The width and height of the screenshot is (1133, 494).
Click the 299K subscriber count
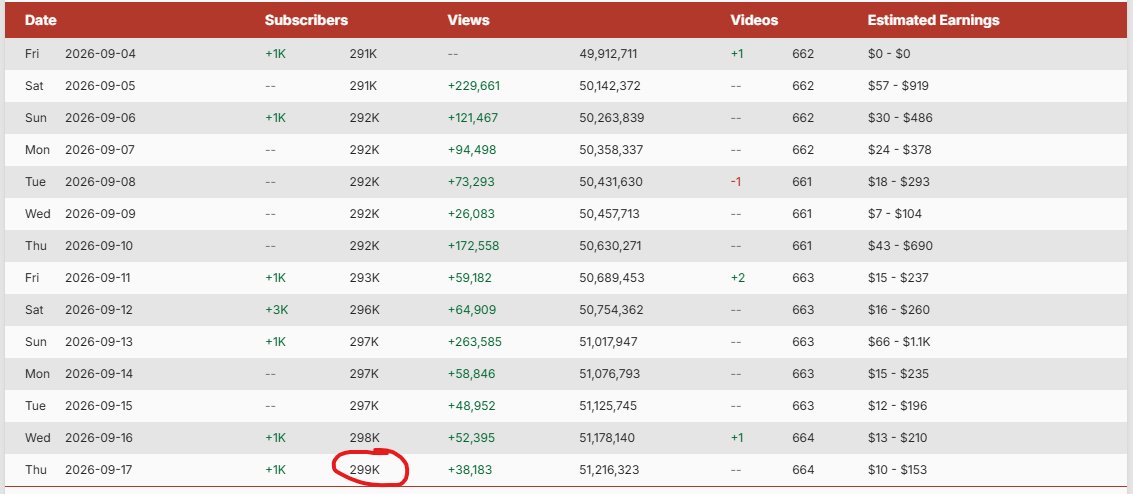pyautogui.click(x=365, y=470)
